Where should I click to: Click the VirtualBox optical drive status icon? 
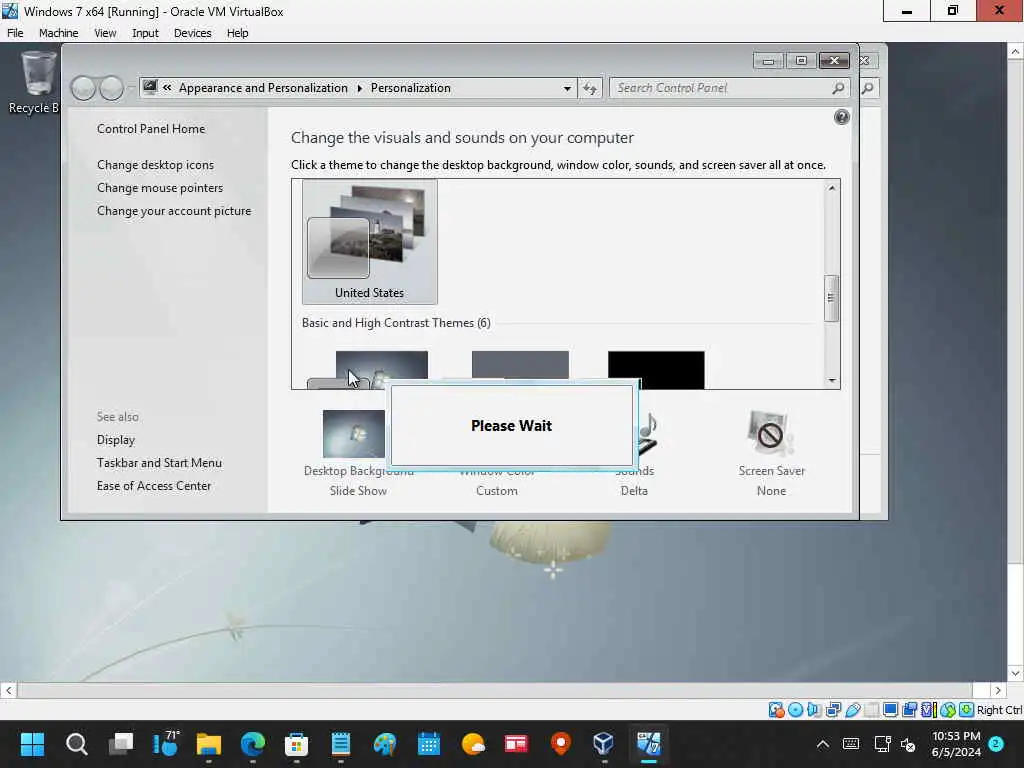[795, 710]
